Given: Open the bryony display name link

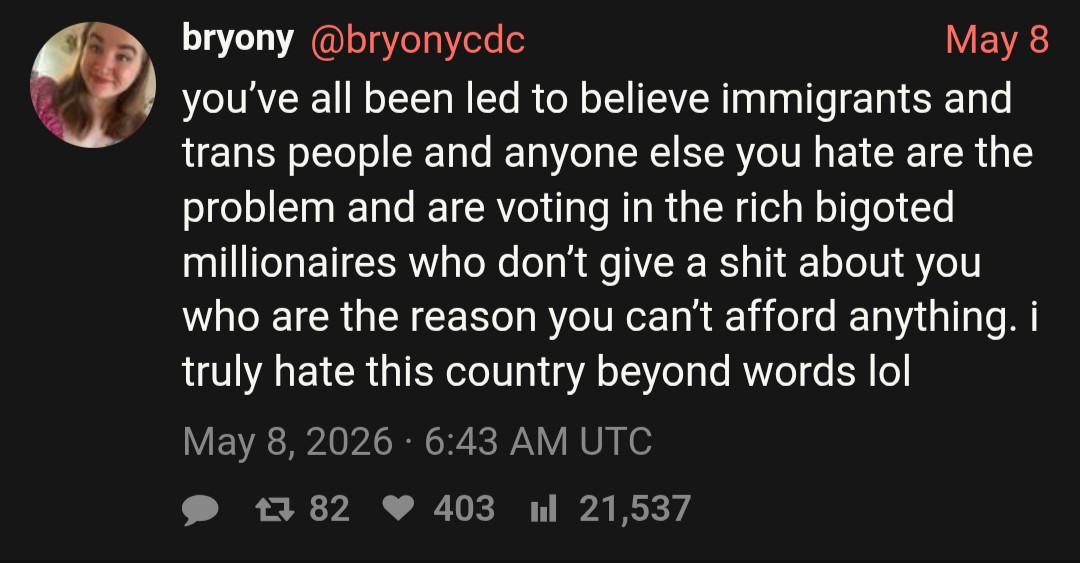Looking at the screenshot, I should pyautogui.click(x=238, y=39).
